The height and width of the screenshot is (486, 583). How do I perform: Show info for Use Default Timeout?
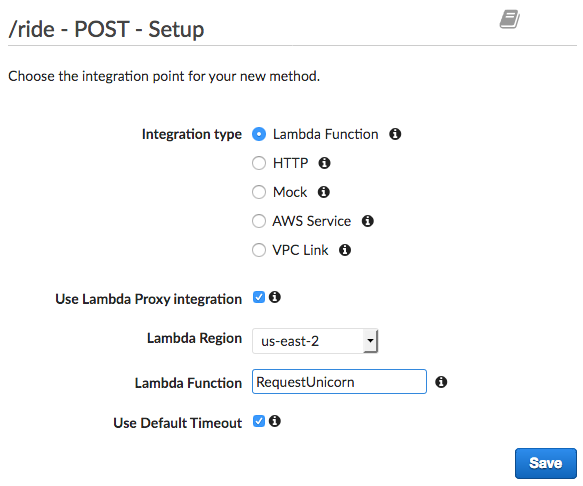pyautogui.click(x=275, y=421)
